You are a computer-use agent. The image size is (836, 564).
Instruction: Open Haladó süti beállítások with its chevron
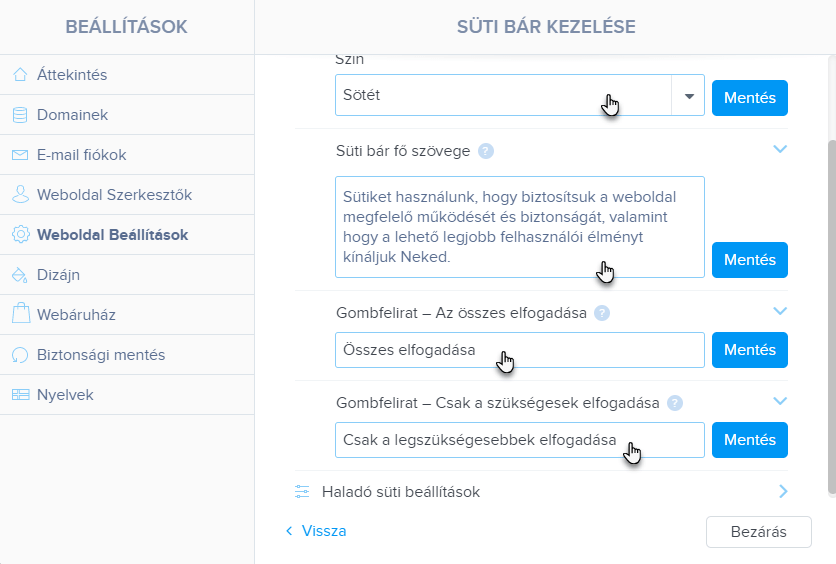tap(783, 492)
